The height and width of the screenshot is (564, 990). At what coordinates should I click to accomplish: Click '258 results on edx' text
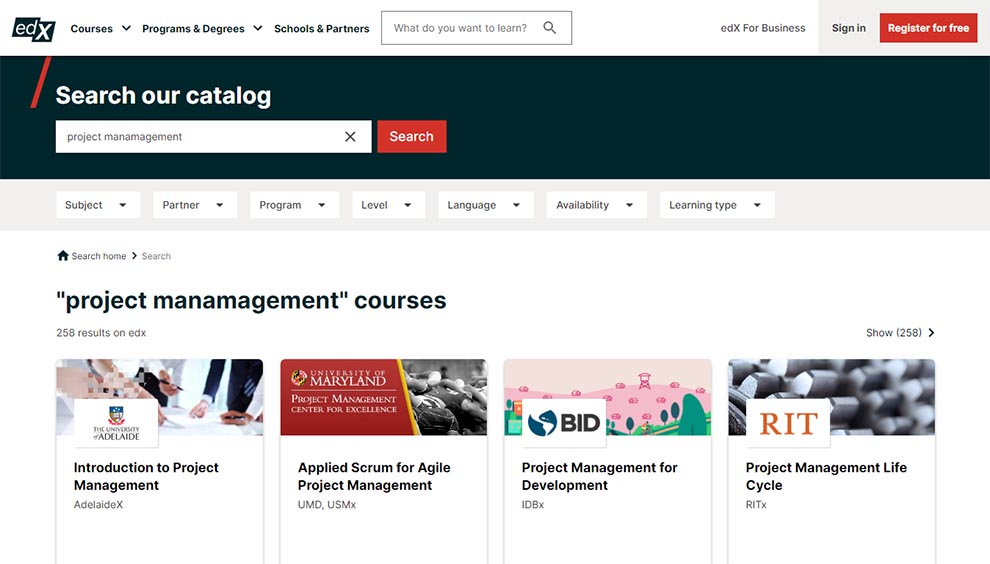[101, 333]
